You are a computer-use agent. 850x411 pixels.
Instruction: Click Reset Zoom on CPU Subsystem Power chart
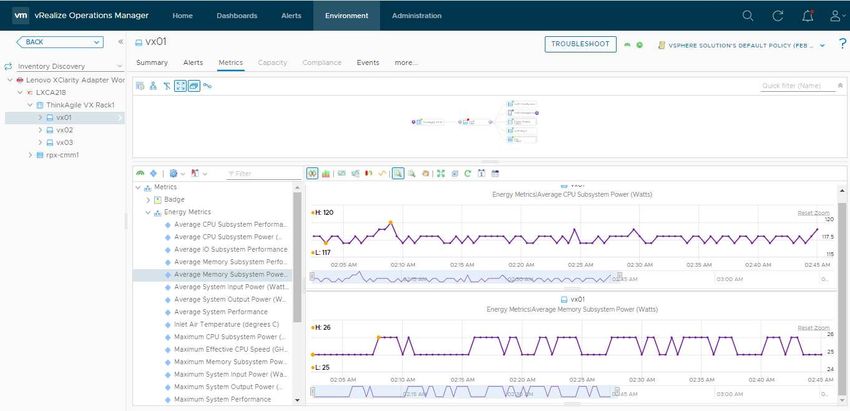pos(813,213)
